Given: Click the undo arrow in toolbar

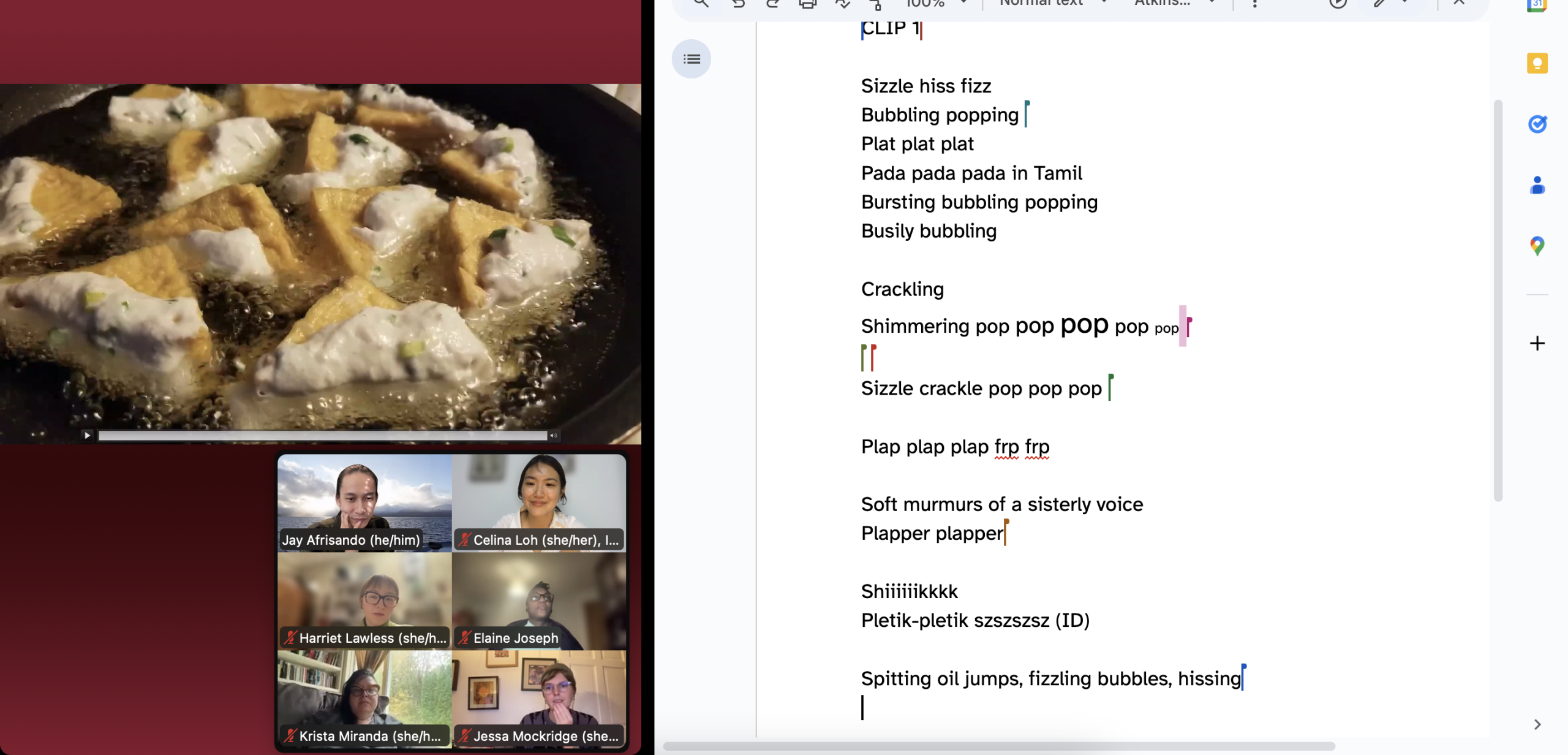Looking at the screenshot, I should [738, 4].
